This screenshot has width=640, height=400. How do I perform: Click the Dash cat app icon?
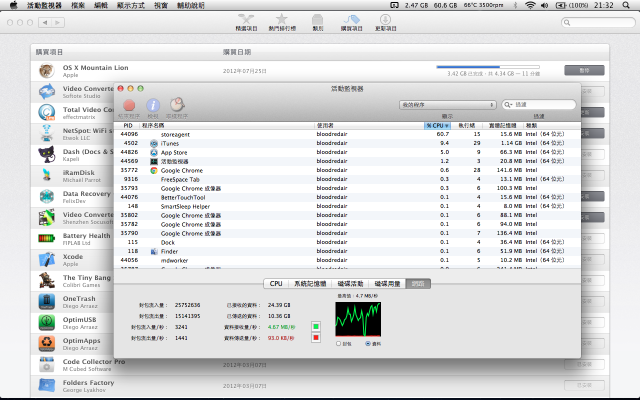(x=47, y=155)
